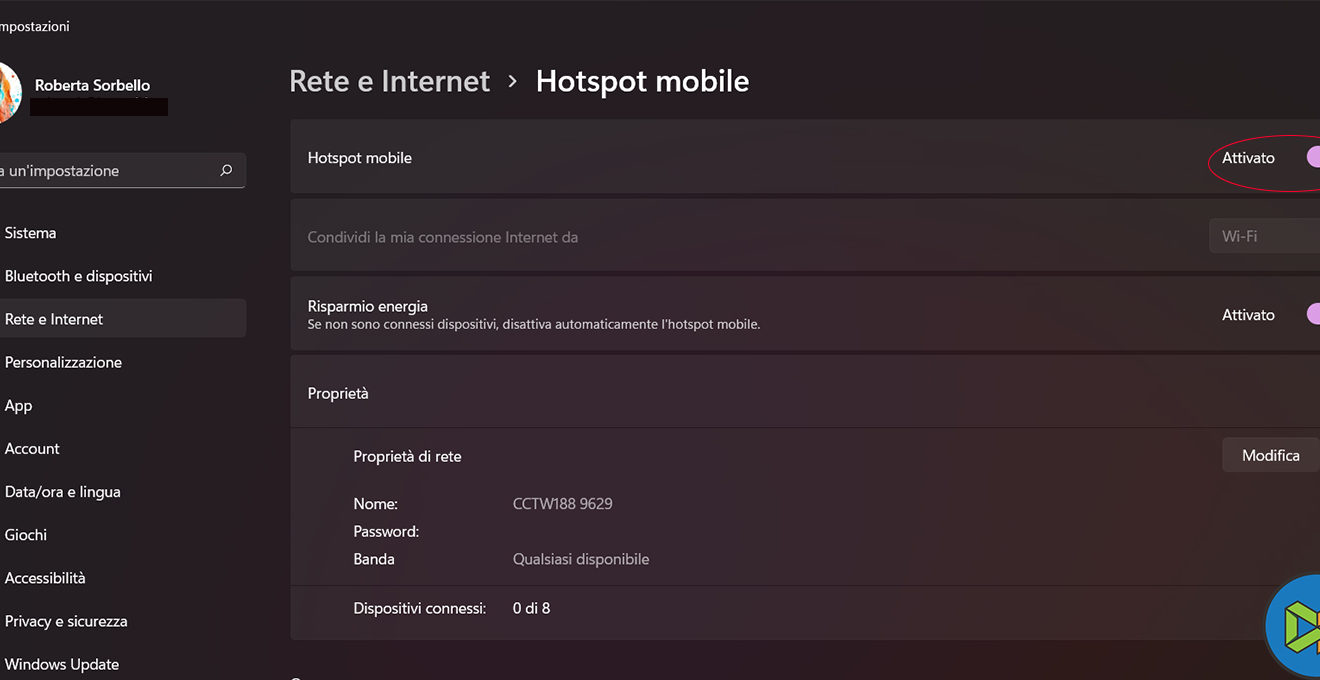Image resolution: width=1320 pixels, height=680 pixels.
Task: Click the blue logo icon at bottom right
Action: coord(1296,625)
